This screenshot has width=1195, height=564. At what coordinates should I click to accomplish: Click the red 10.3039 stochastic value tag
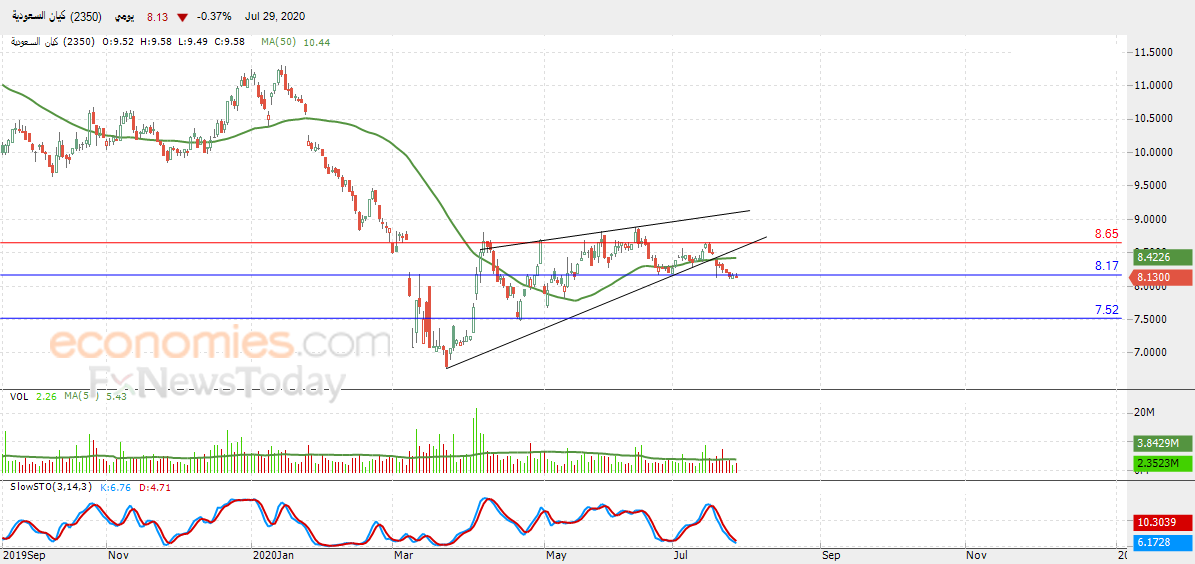point(1160,521)
